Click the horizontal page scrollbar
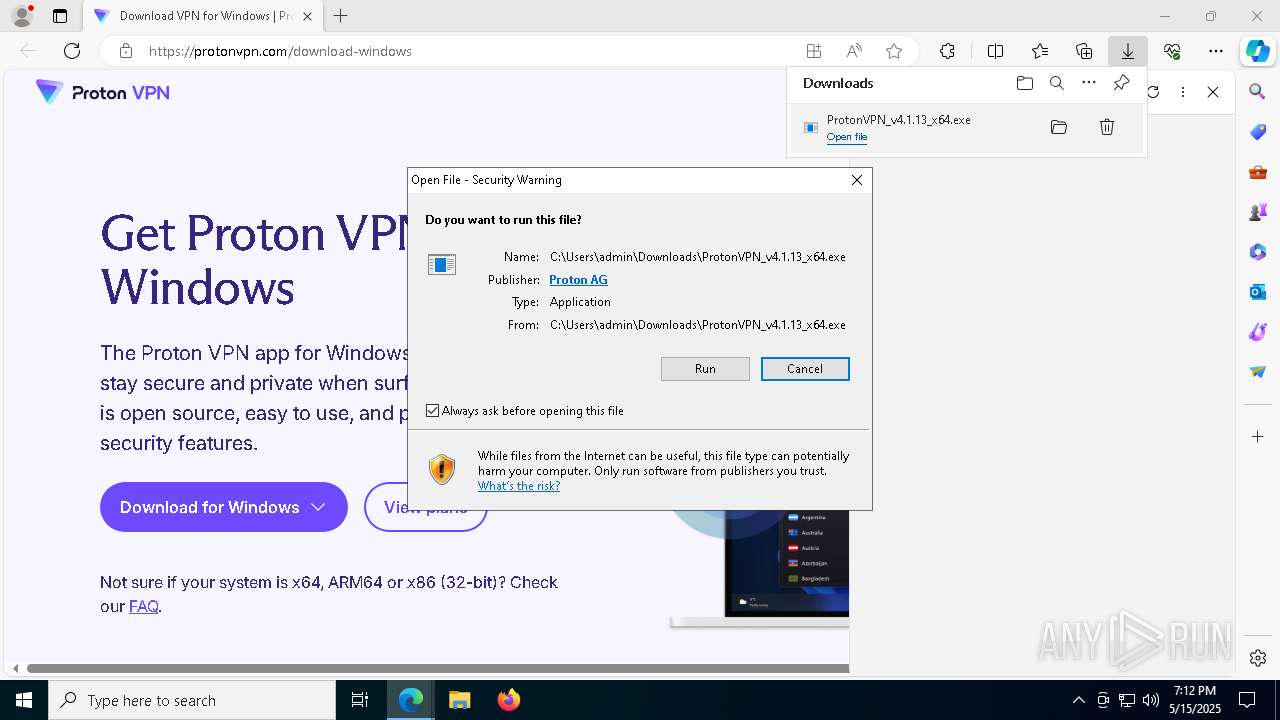Viewport: 1280px width, 720px height. click(x=438, y=668)
